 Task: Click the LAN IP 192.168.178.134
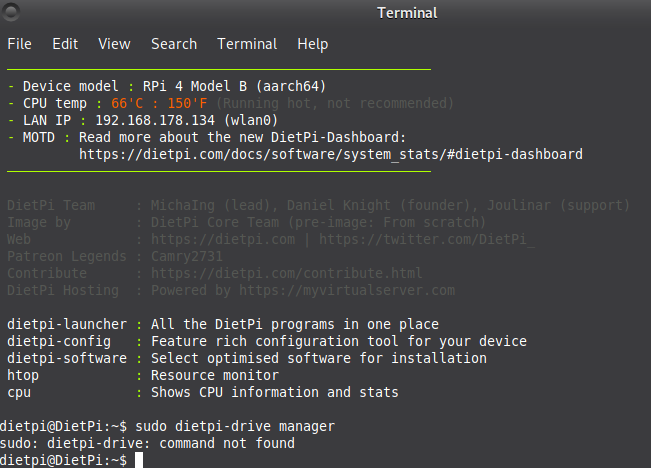155,120
